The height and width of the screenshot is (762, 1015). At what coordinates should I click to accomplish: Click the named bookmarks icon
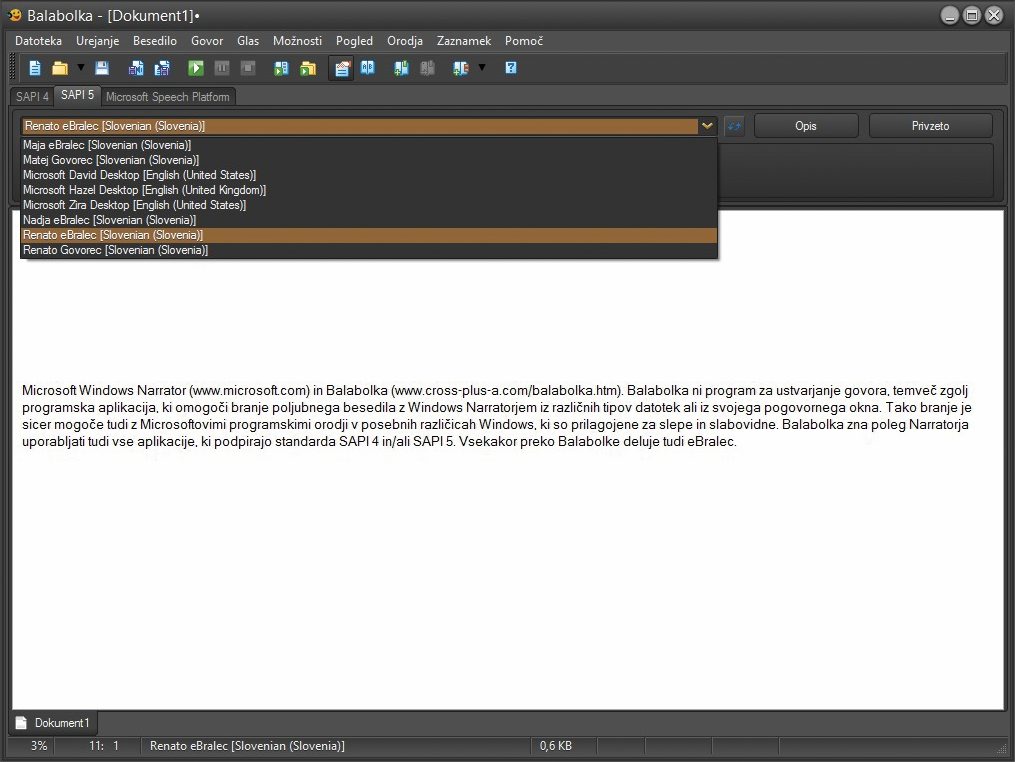tap(460, 68)
